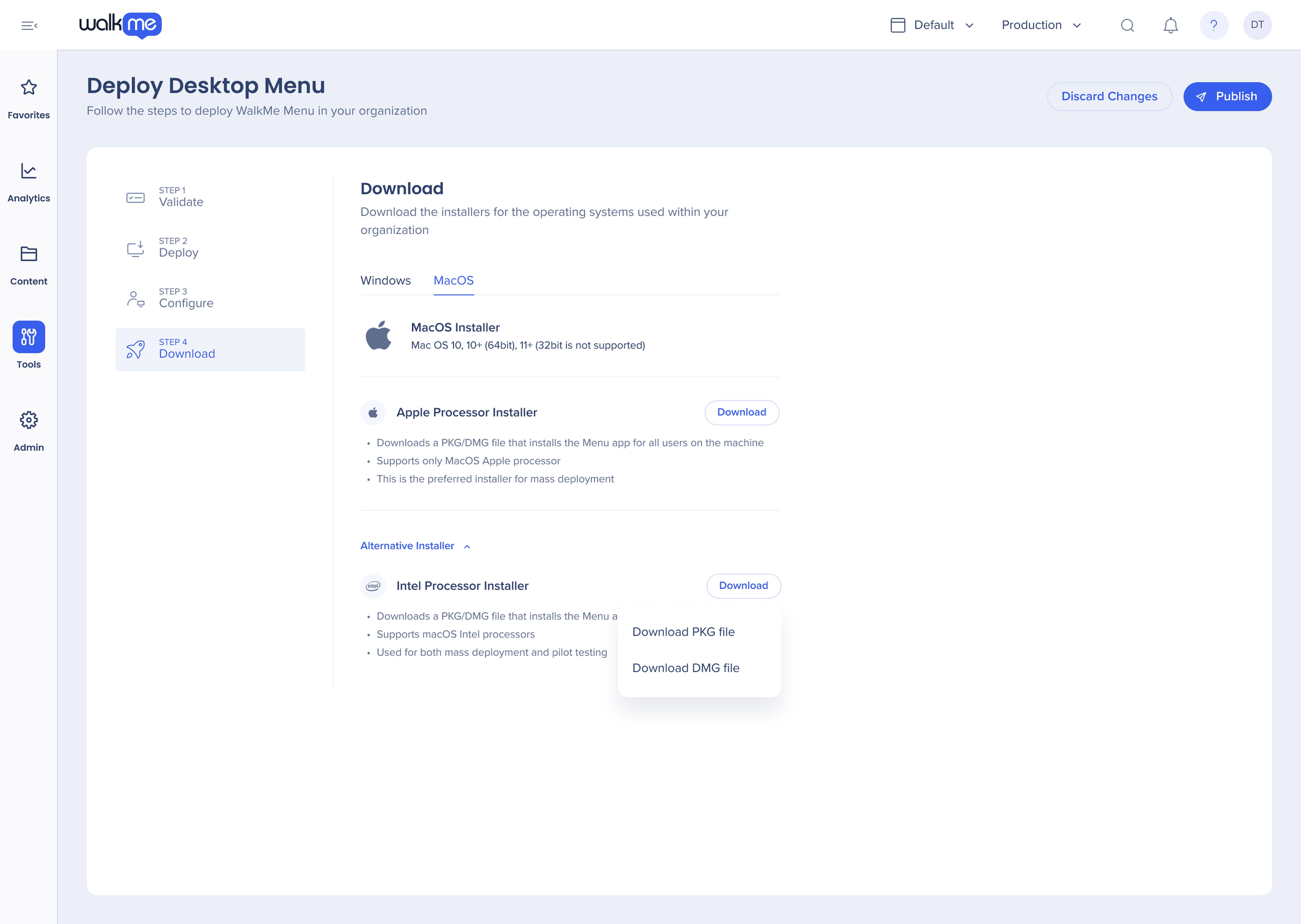
Task: Click Intel installer 'Downloads a PKG/DMG file' bullet
Action: (x=497, y=616)
